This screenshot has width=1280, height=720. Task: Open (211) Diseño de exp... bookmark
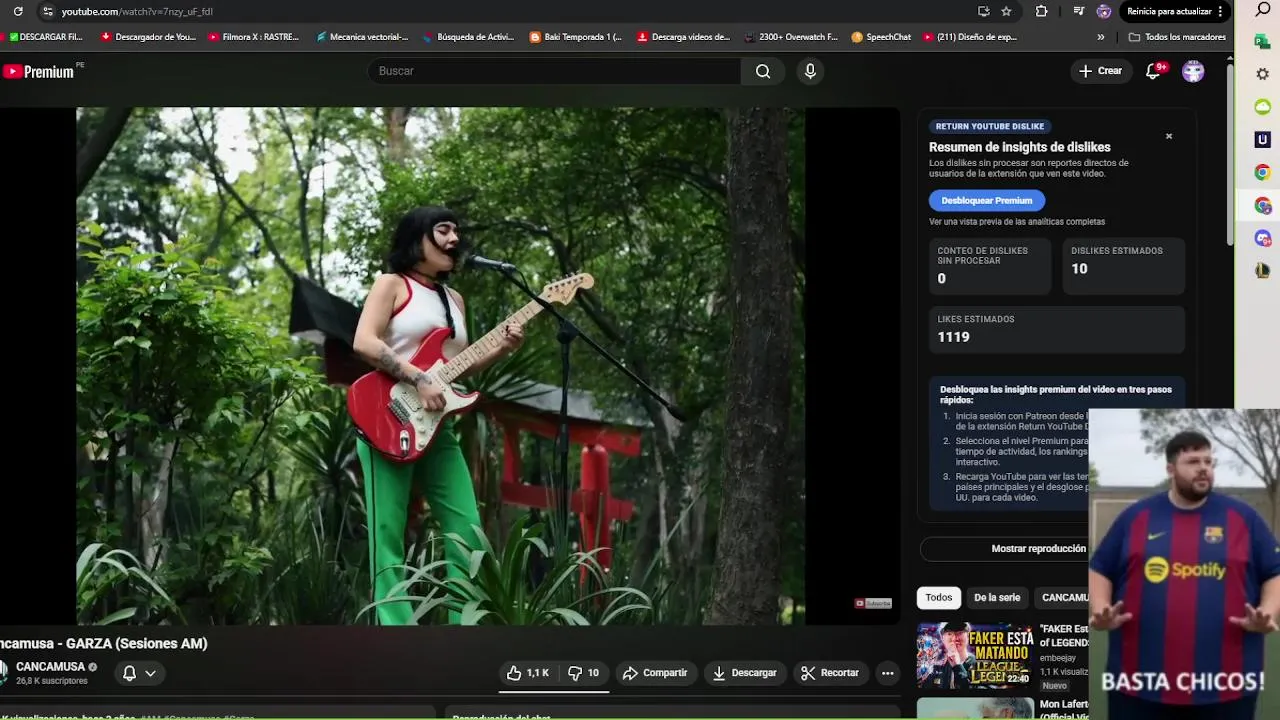coord(969,37)
